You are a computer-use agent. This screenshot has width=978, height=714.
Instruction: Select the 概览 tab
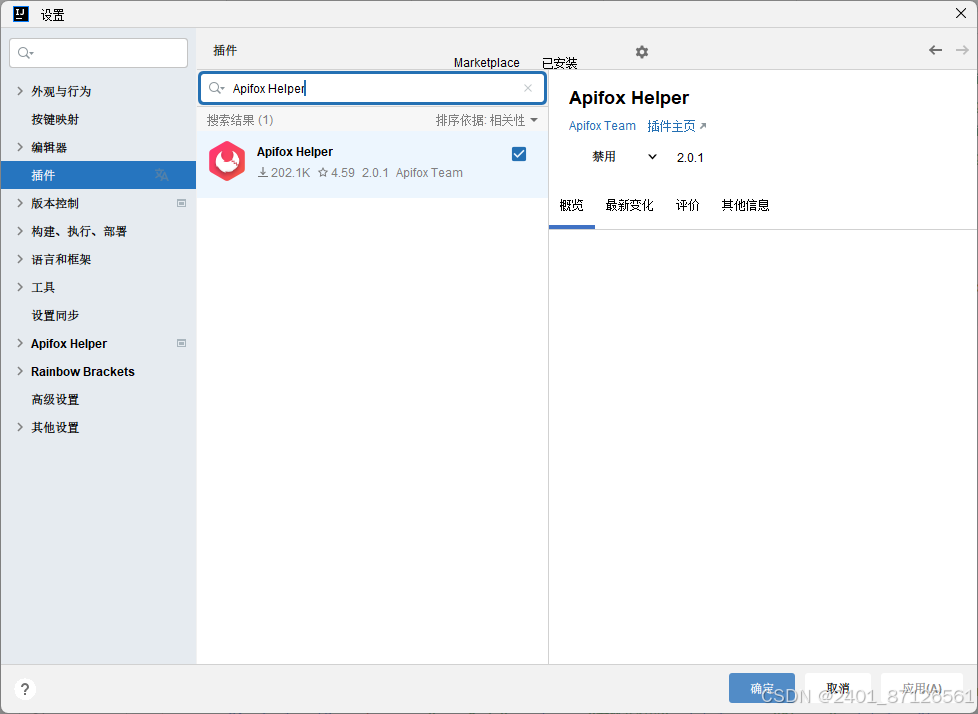pos(571,205)
